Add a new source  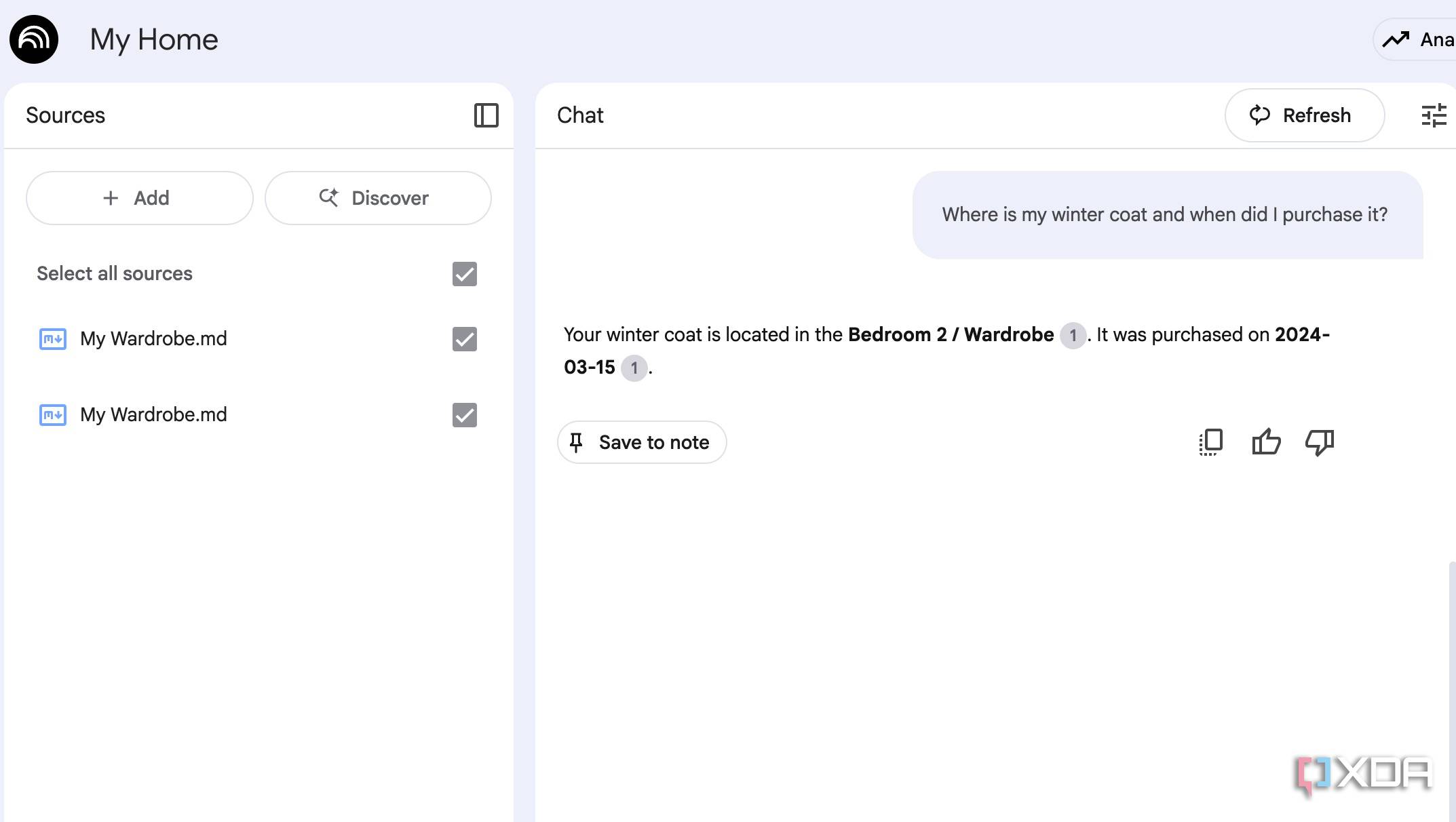(x=138, y=197)
